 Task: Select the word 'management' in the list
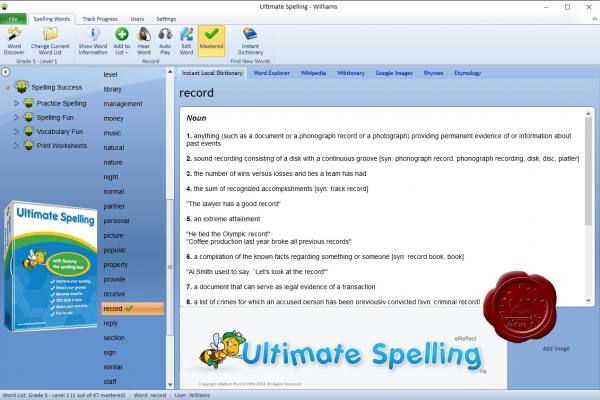tap(122, 104)
